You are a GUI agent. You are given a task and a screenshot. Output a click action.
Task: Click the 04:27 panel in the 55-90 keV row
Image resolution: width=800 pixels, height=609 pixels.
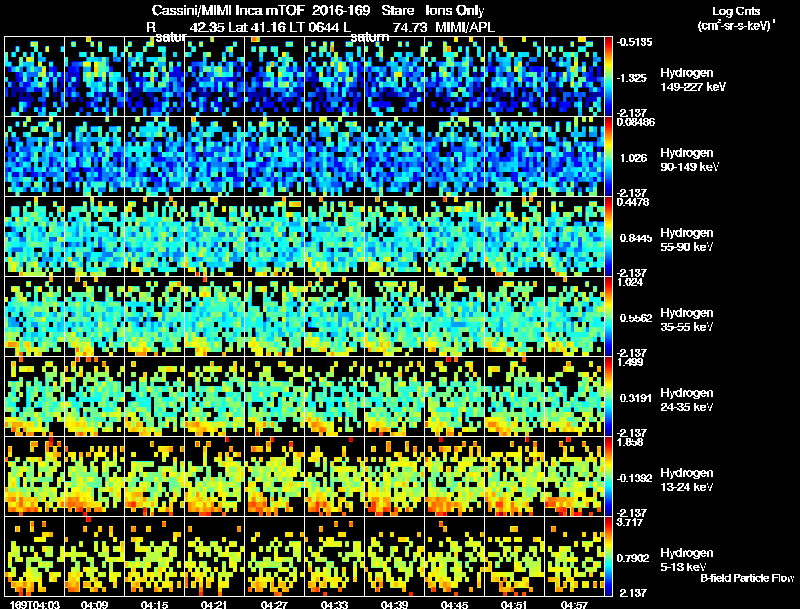click(x=274, y=237)
